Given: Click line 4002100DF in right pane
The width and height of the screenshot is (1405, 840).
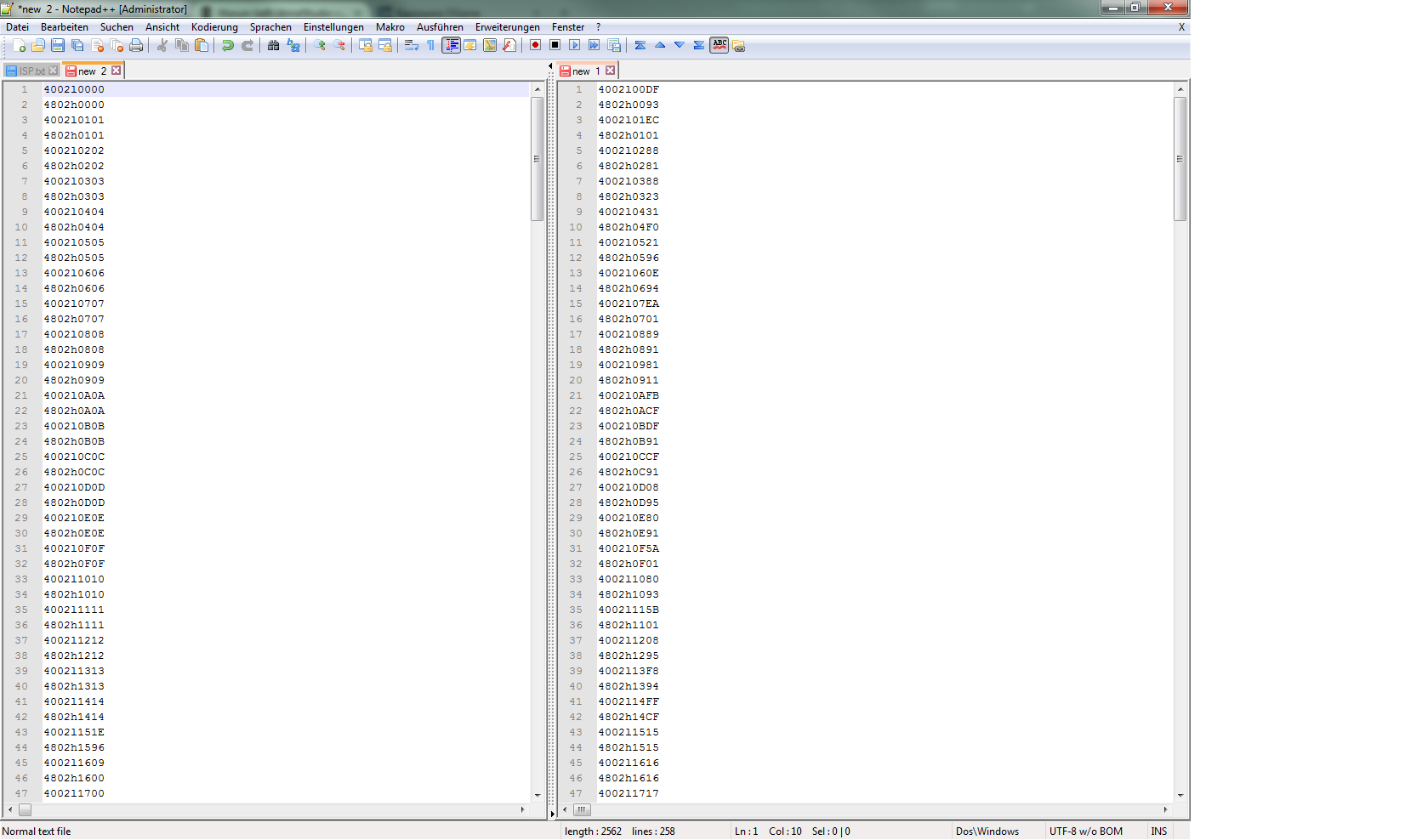Looking at the screenshot, I should 628,89.
